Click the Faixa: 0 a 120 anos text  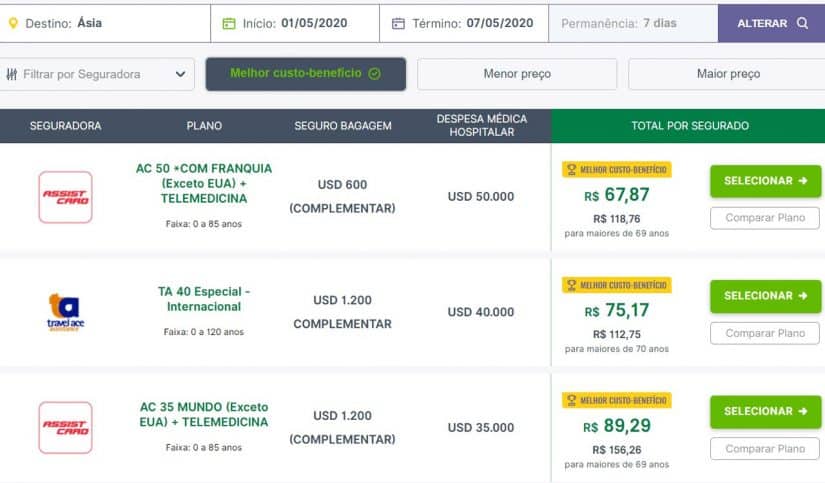204,332
